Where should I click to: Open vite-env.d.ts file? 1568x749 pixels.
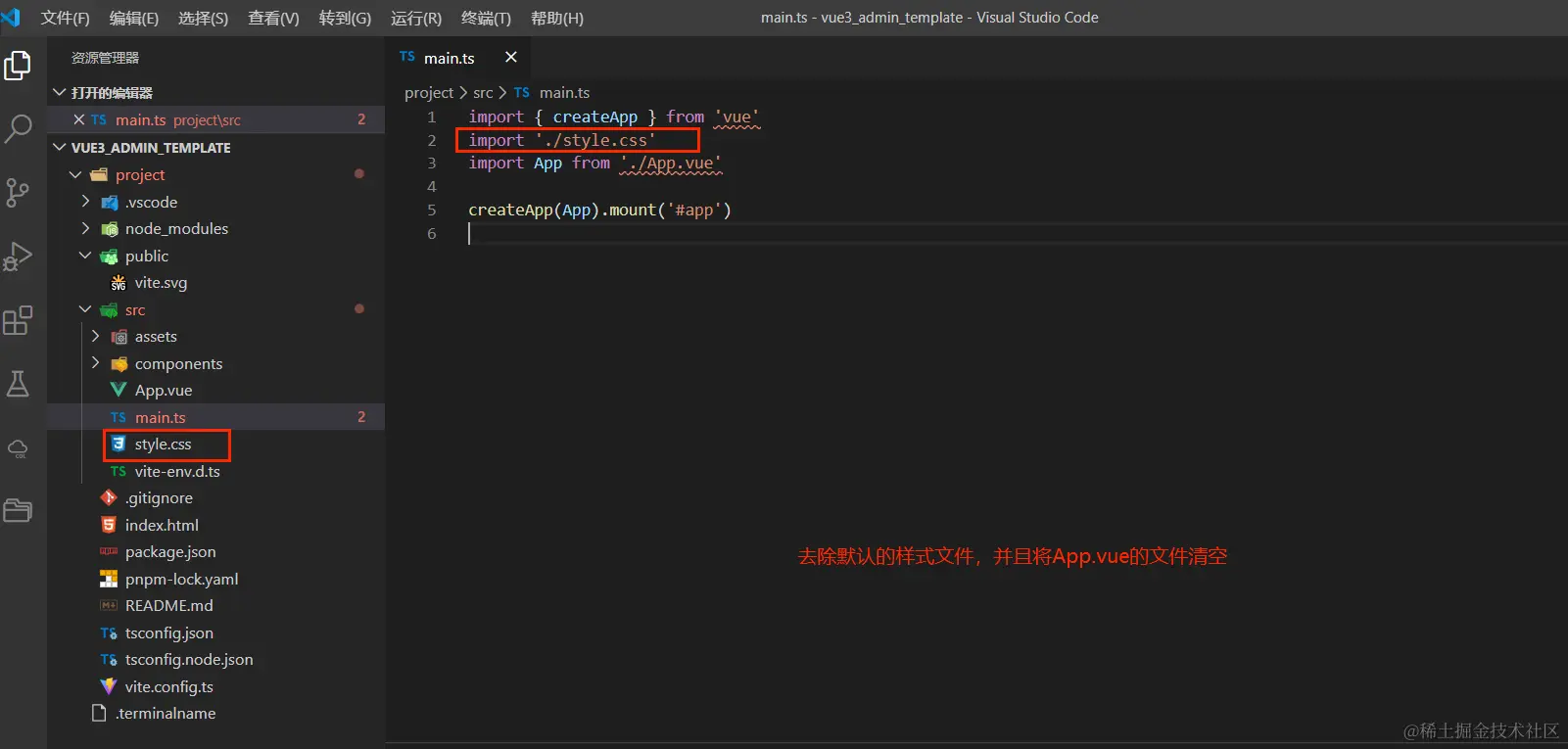click(177, 471)
